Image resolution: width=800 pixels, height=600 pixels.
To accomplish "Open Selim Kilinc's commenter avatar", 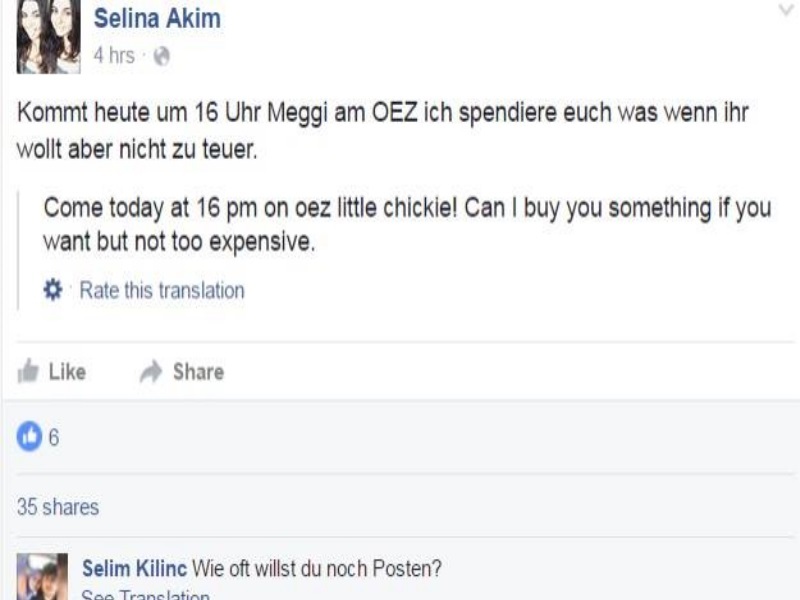I will tap(42, 577).
